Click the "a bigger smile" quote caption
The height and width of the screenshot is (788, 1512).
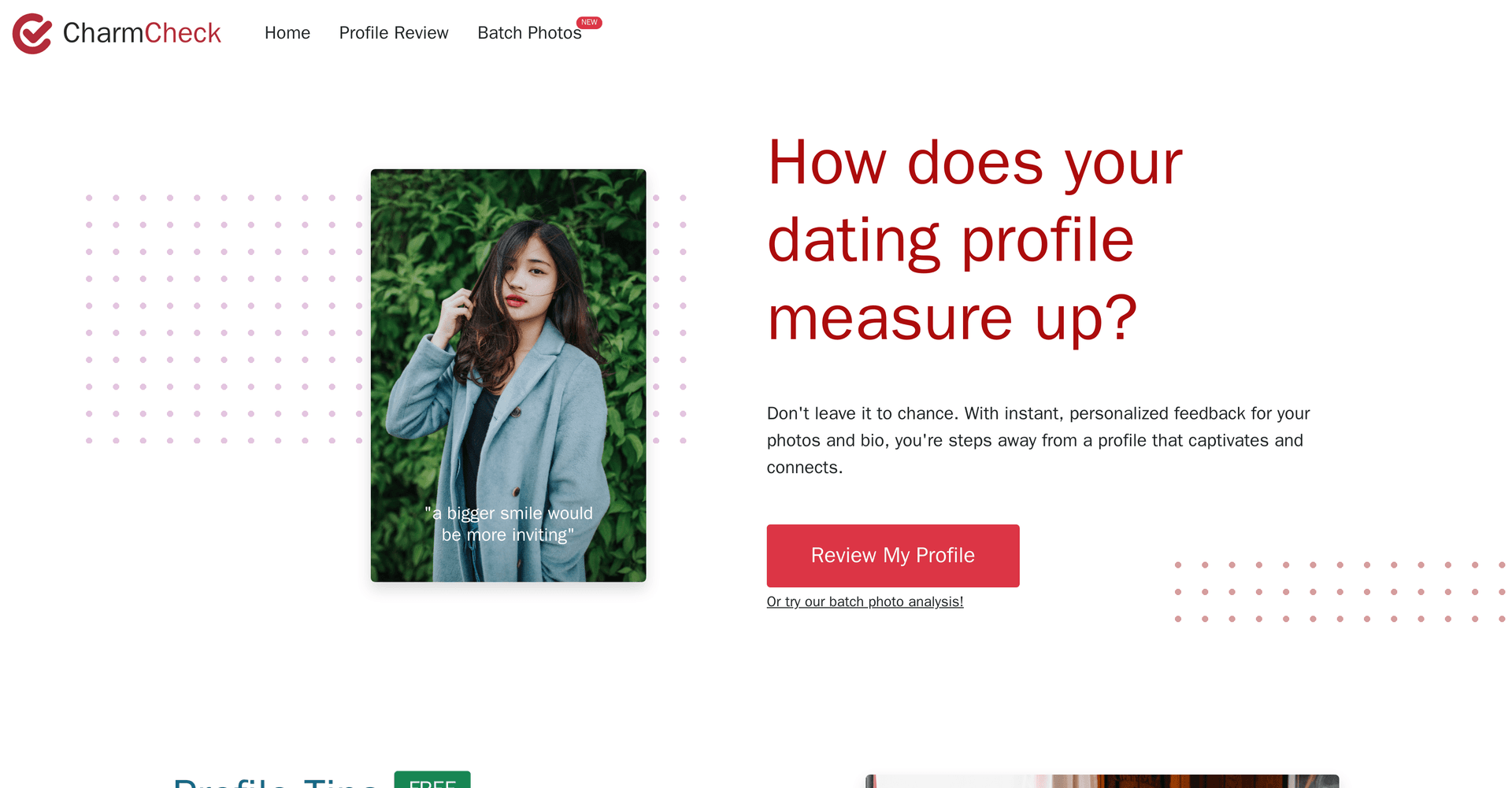click(x=508, y=524)
